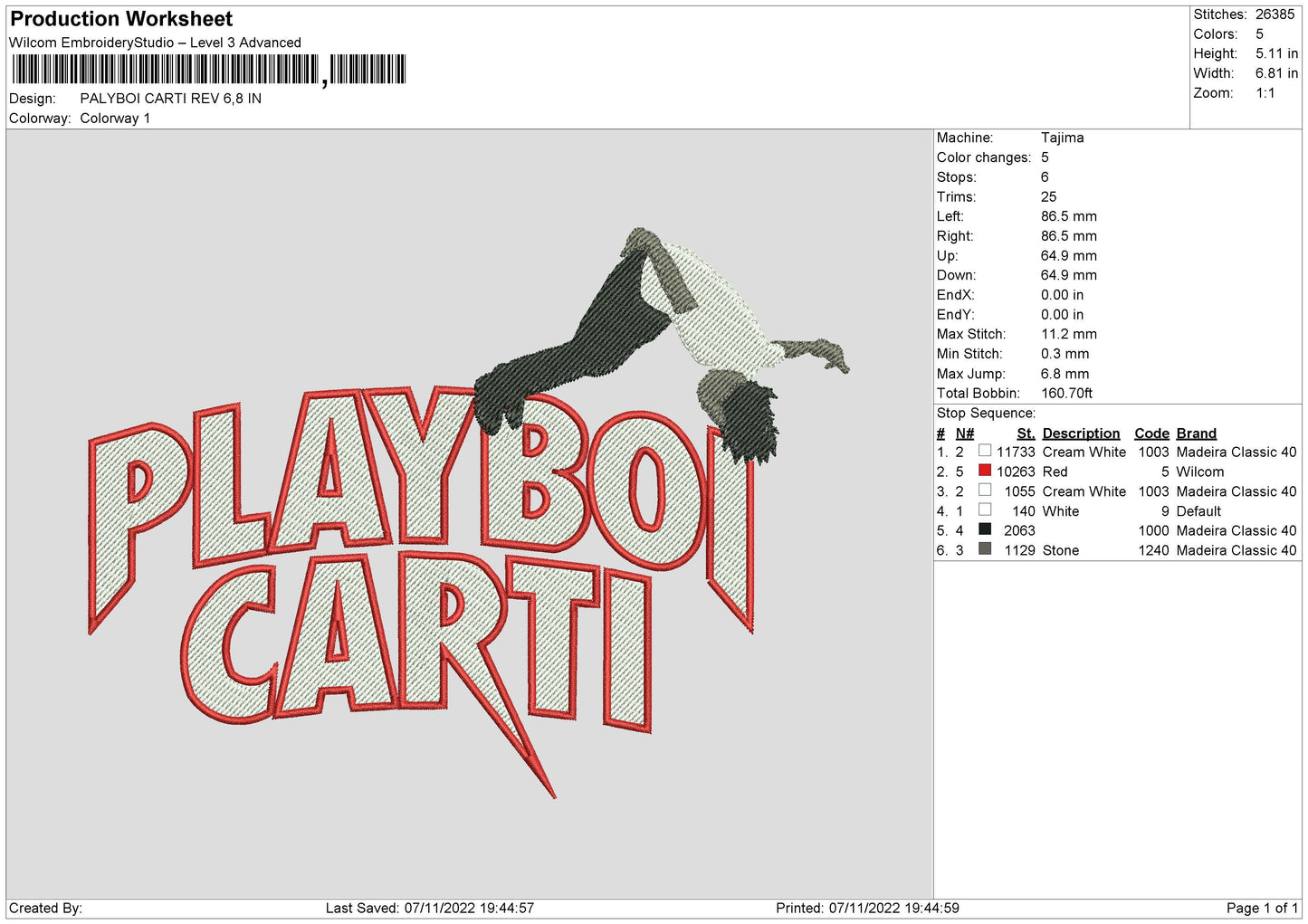Click the Colorway 1 value

coord(115,119)
